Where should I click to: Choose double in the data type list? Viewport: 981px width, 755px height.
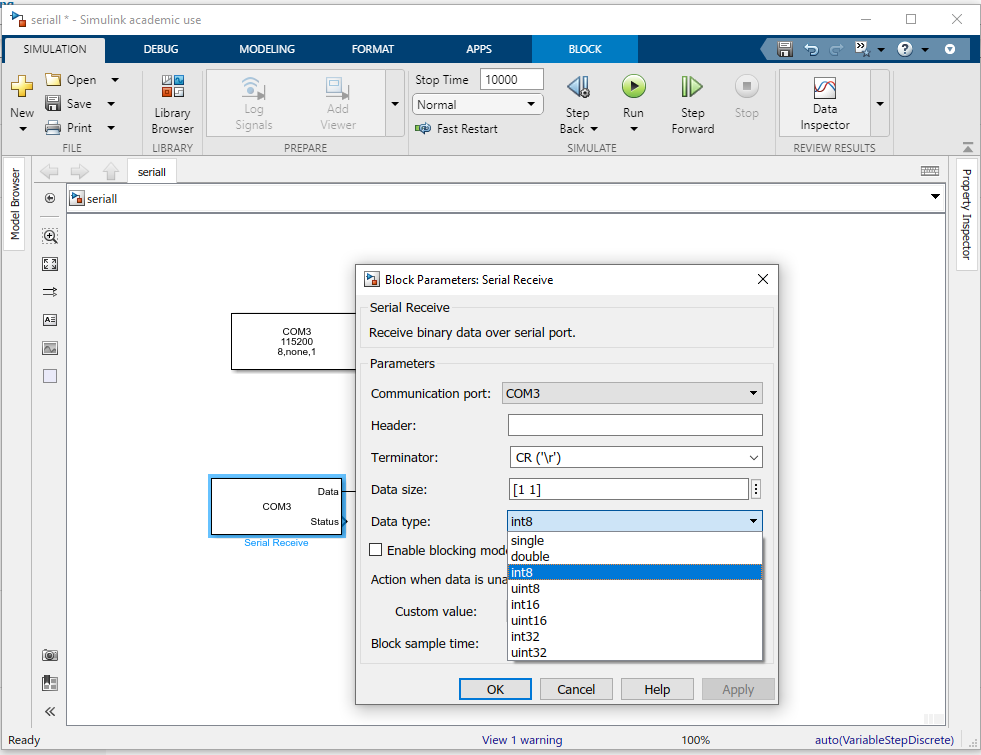coord(530,557)
